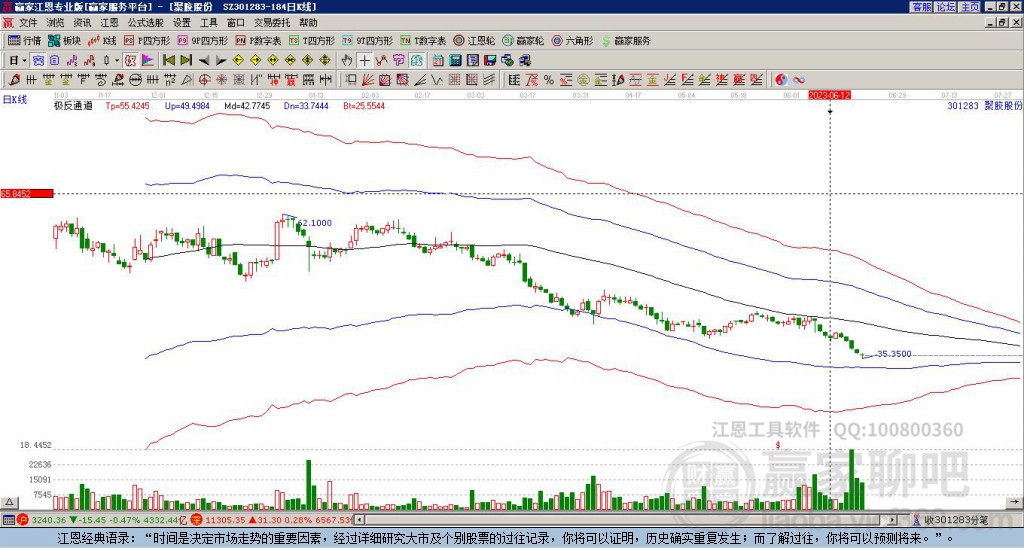Image resolution: width=1024 pixels, height=548 pixels.
Task: Click the save floppy disk icon
Action: click(x=490, y=61)
